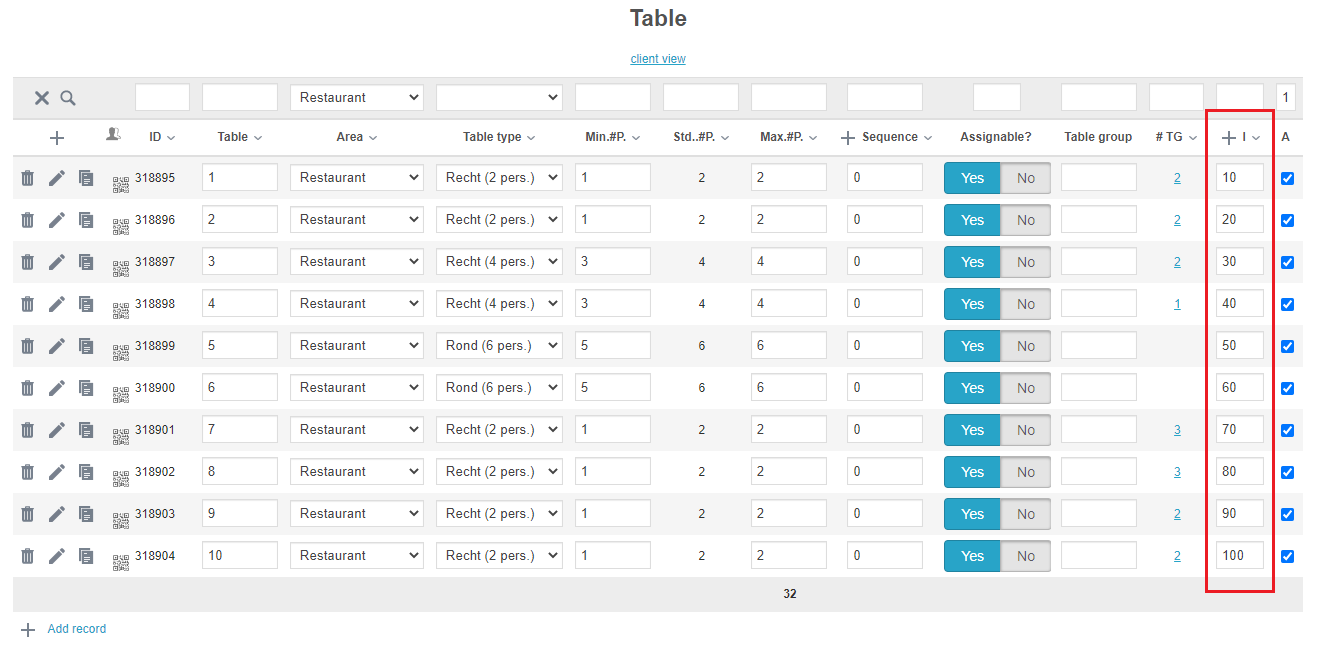1318x657 pixels.
Task: Uncheck the A checkbox for record 318899
Action: 1287,347
